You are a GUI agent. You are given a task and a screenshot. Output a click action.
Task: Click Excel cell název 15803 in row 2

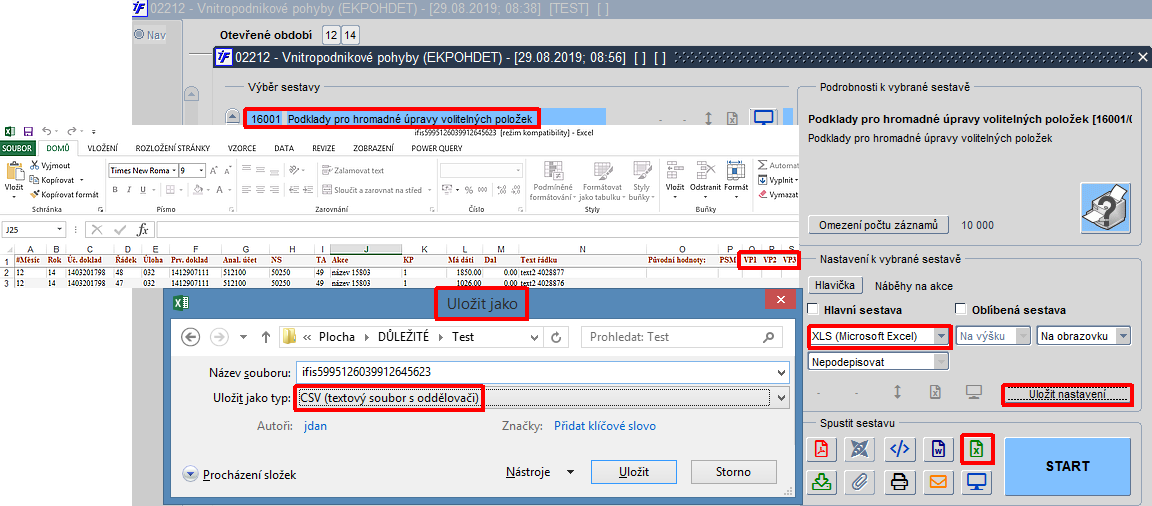coord(364,272)
